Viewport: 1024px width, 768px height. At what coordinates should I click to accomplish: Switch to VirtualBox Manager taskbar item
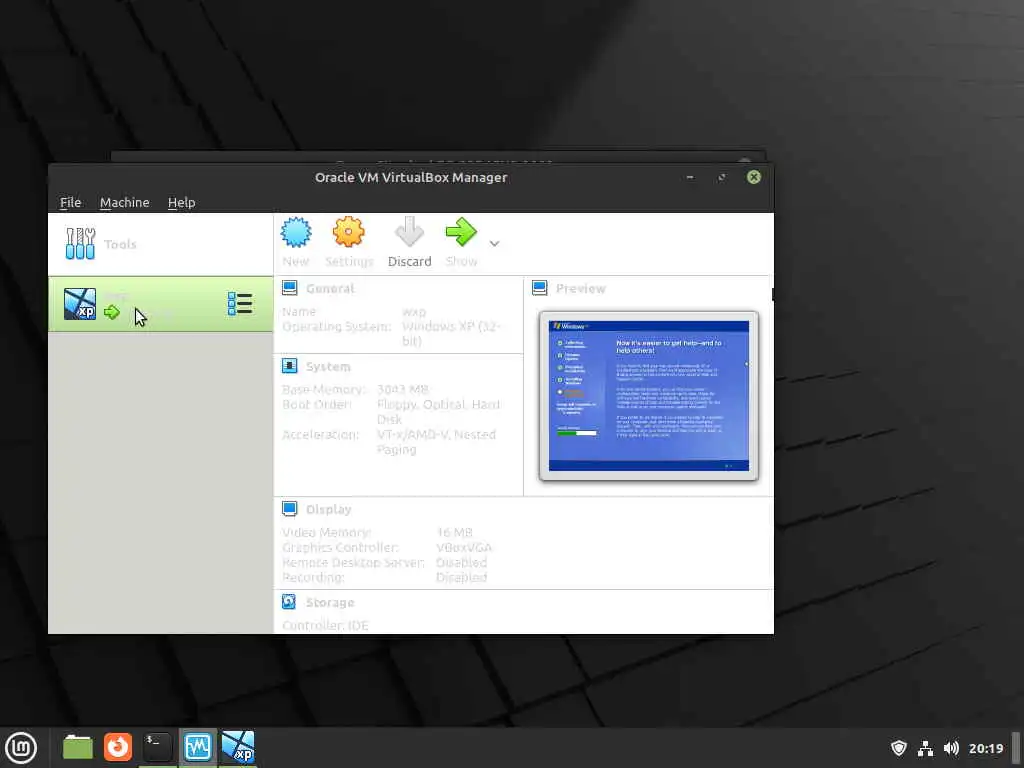(197, 747)
